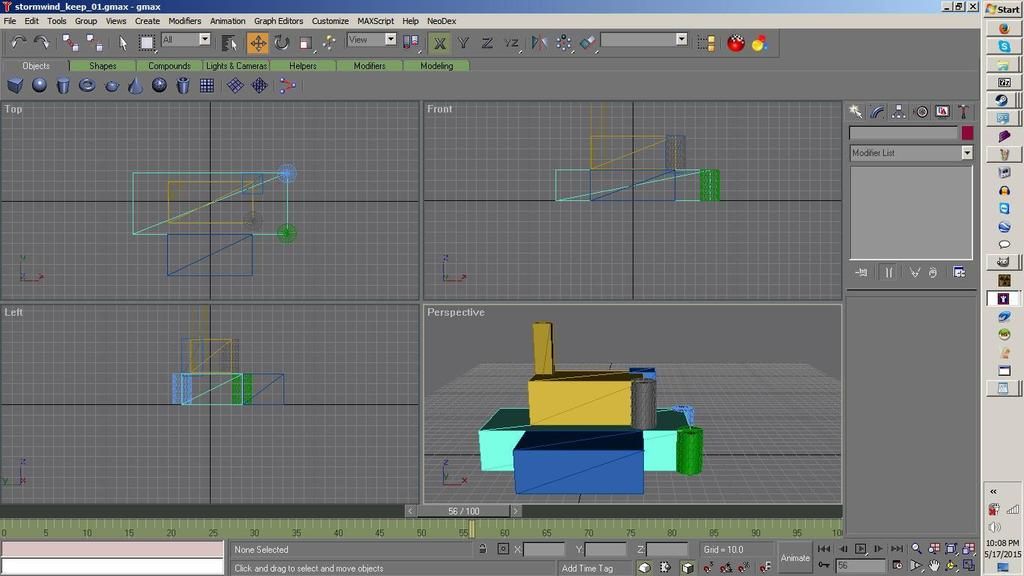Open the Graph Editors menu
Image resolution: width=1024 pixels, height=576 pixels.
(278, 21)
